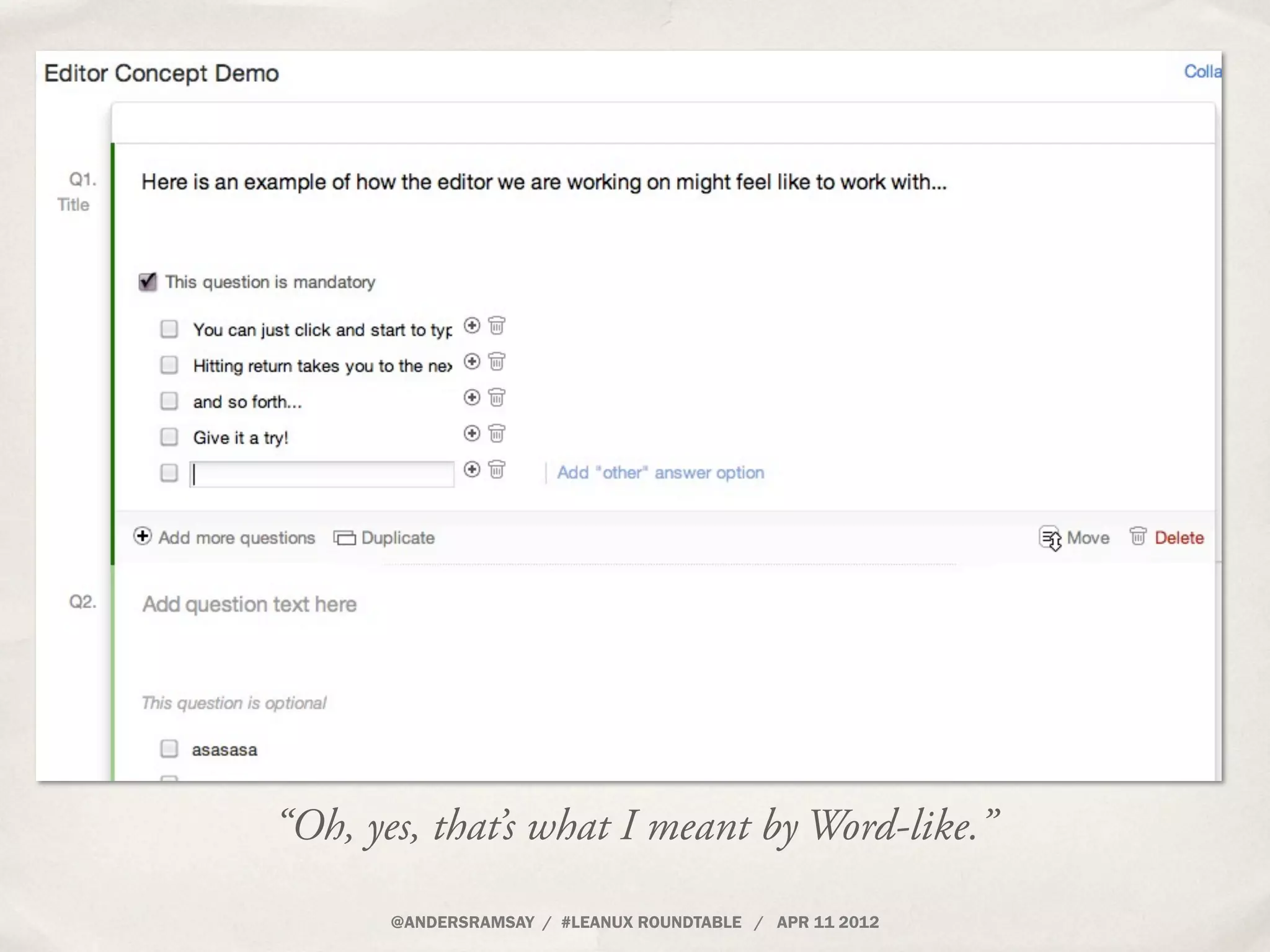The height and width of the screenshot is (952, 1270).
Task: Click plus icon next to 'Give it a try!'
Action: 472,433
